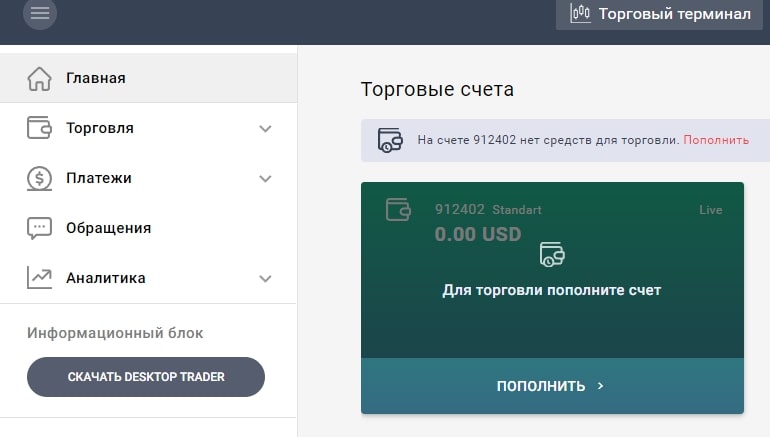This screenshot has width=770, height=437.
Task: Expand the Аналитика submenu chevron
Action: pyautogui.click(x=265, y=278)
